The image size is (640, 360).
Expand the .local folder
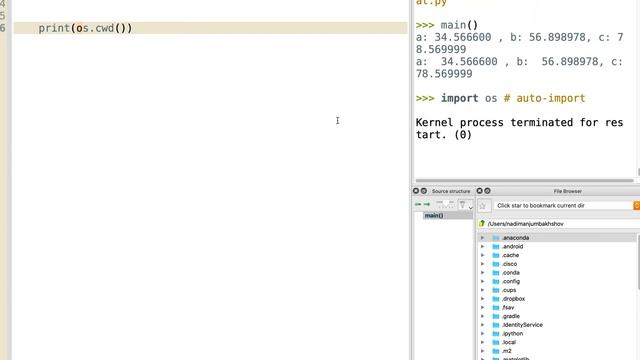tap(482, 342)
